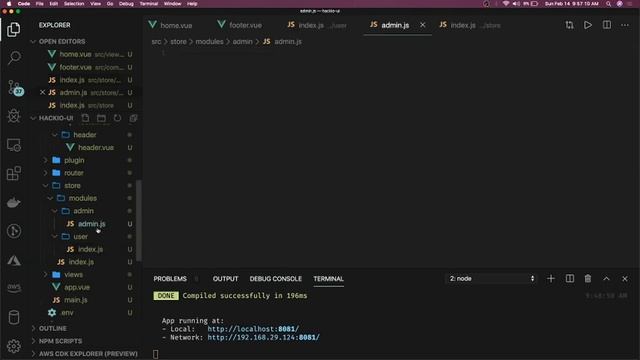
Task: Close the admin.js editor tab
Action: [422, 25]
